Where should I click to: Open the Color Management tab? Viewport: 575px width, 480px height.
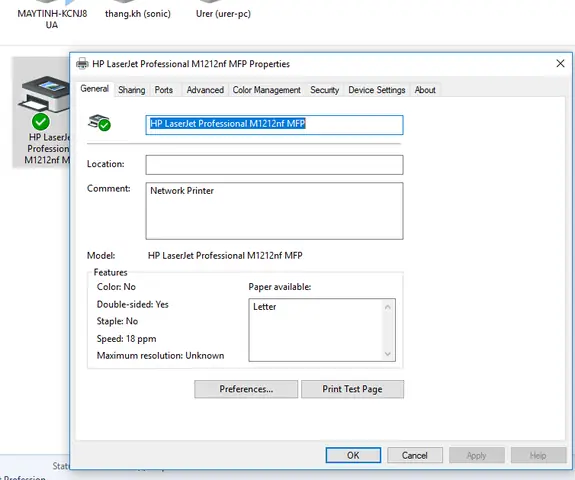tap(267, 90)
